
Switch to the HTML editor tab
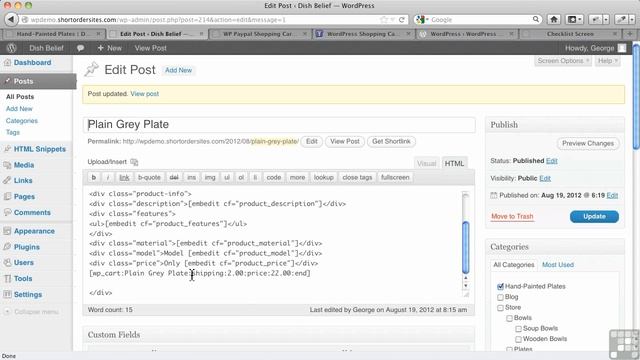point(454,163)
